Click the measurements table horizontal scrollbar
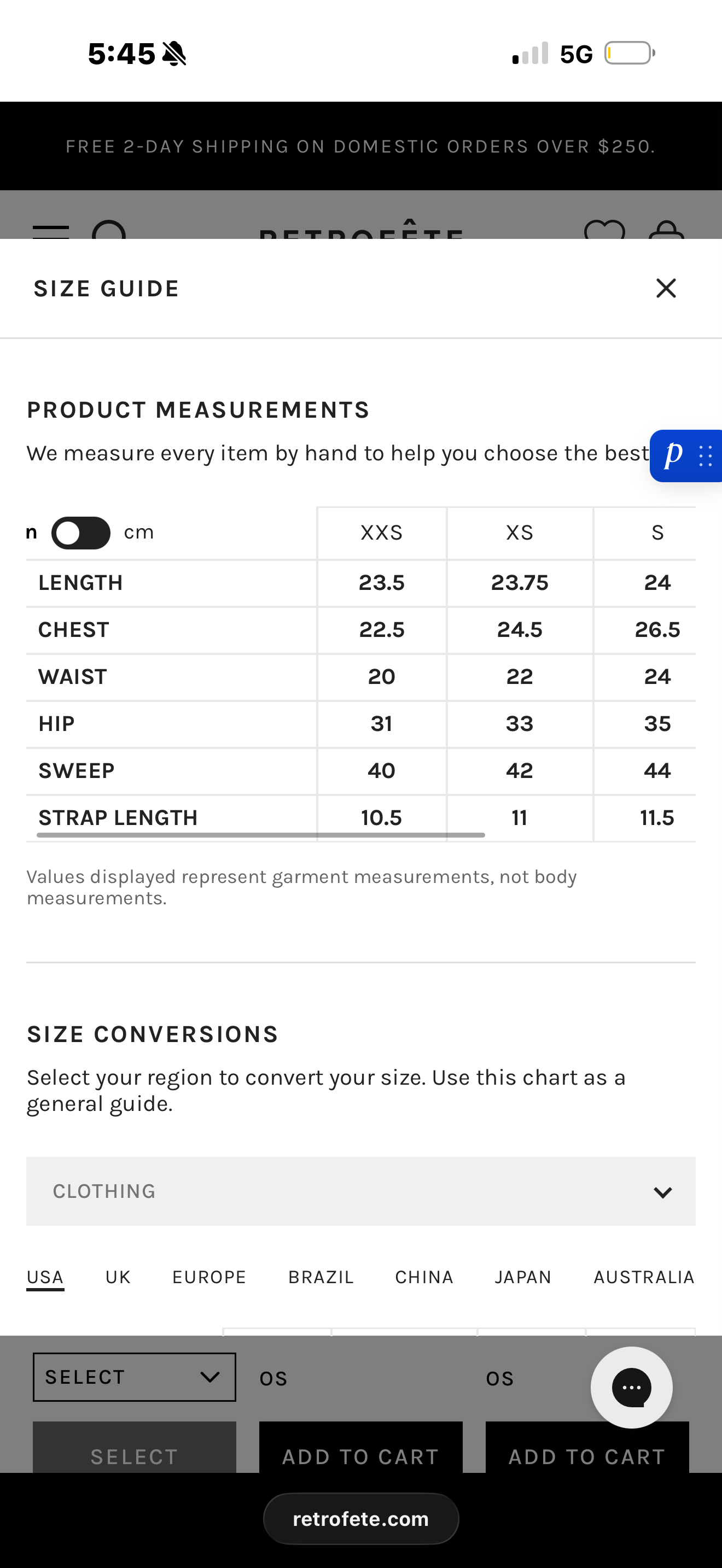The height and width of the screenshot is (1568, 722). 260,834
